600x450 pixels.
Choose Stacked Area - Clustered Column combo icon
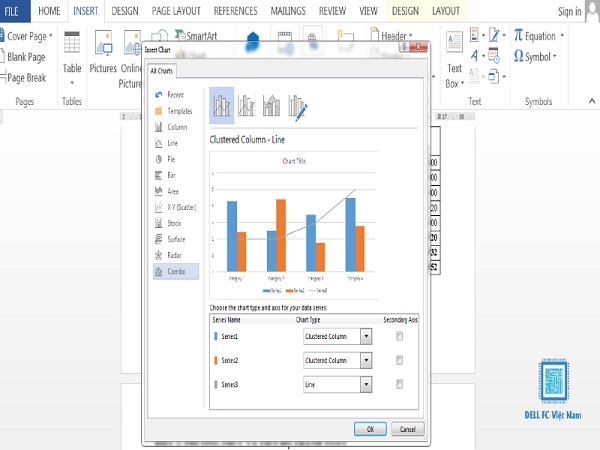[271, 105]
